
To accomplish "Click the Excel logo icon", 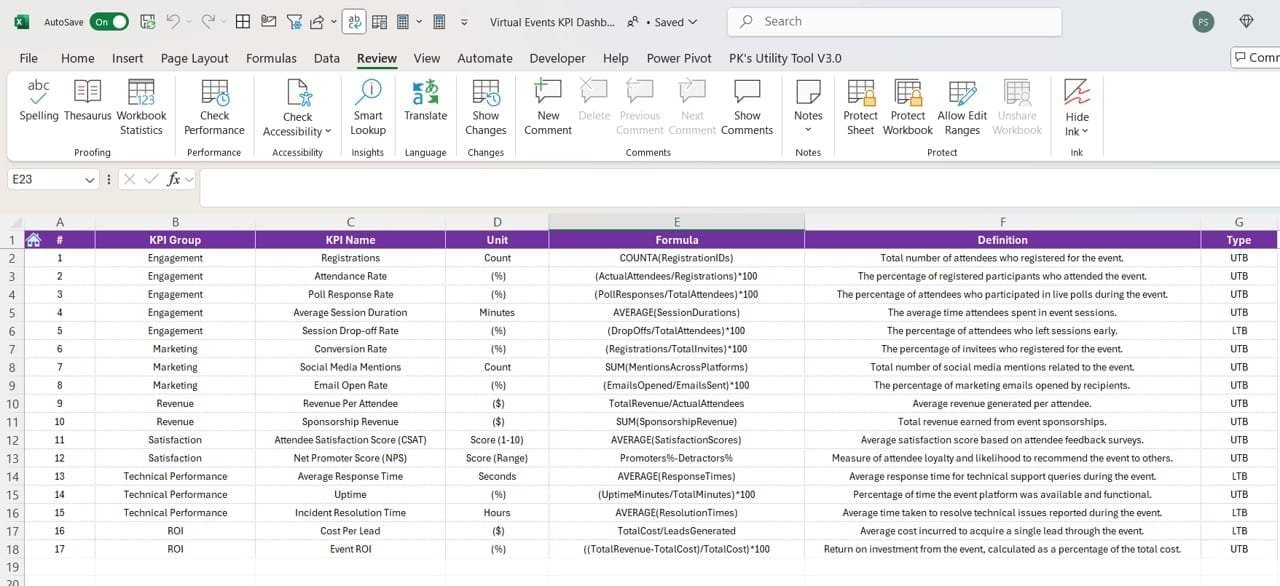I will [x=22, y=21].
